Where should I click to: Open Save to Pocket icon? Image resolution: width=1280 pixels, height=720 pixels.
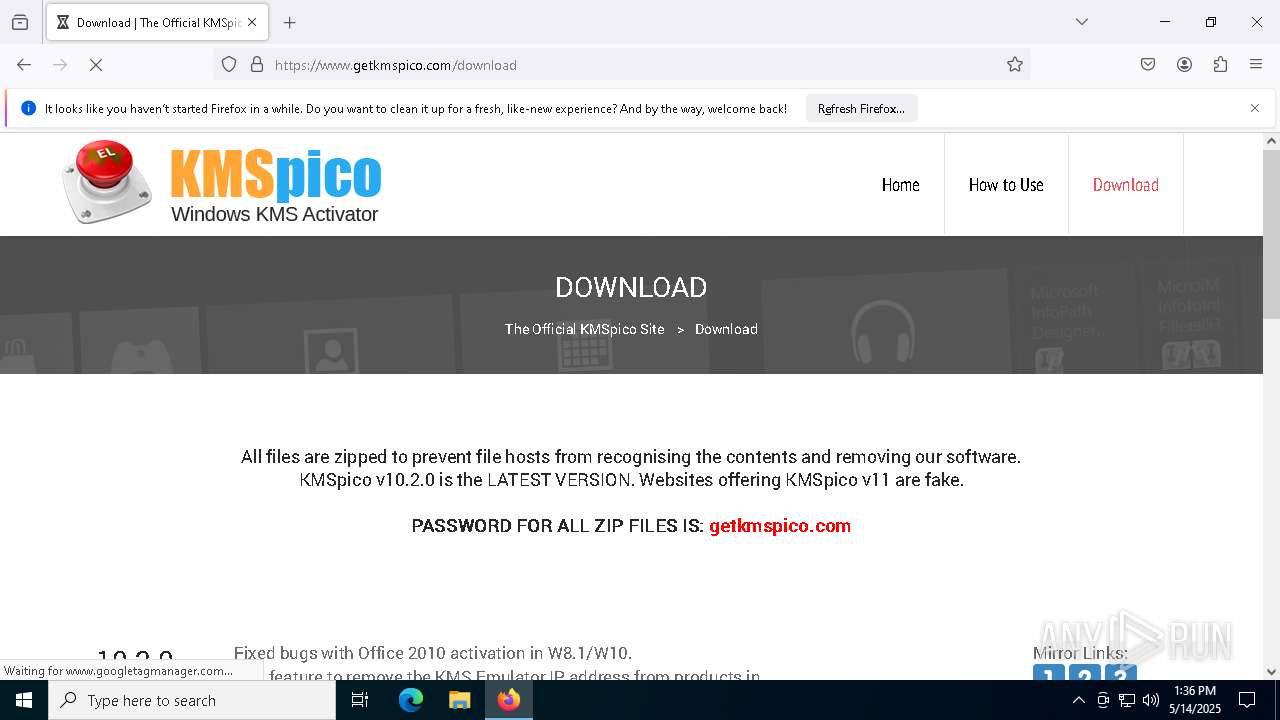click(1148, 65)
